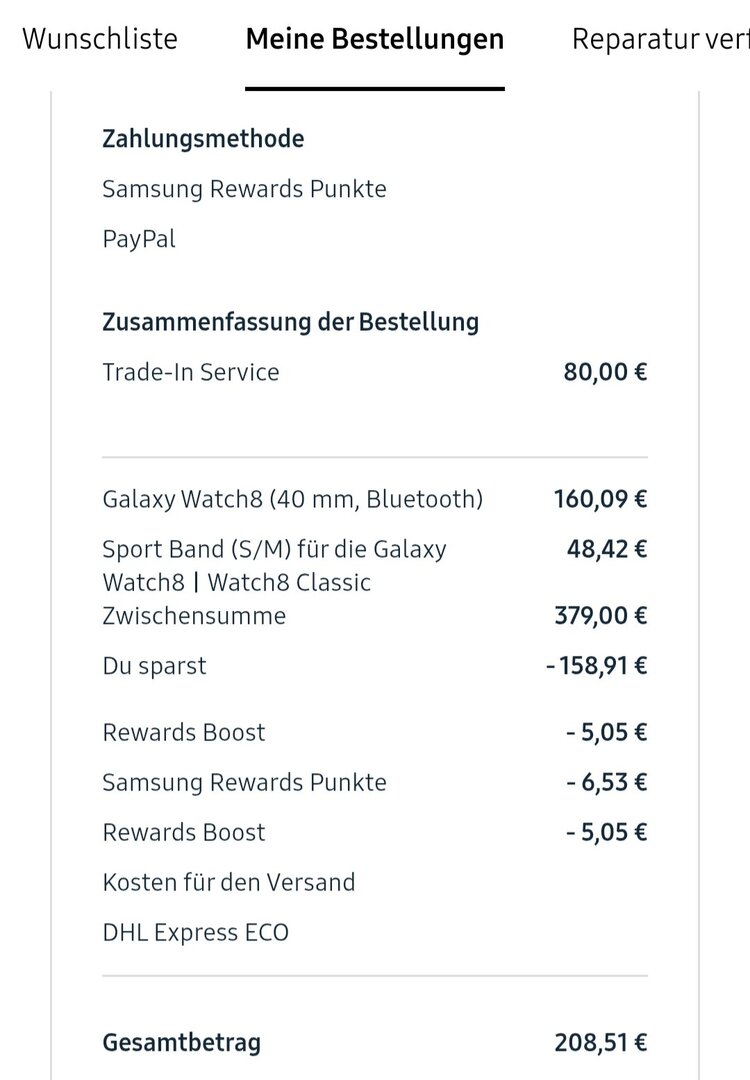Click the 208,51 € Gesamtbetrag total
The width and height of the screenshot is (750, 1080).
point(600,1043)
